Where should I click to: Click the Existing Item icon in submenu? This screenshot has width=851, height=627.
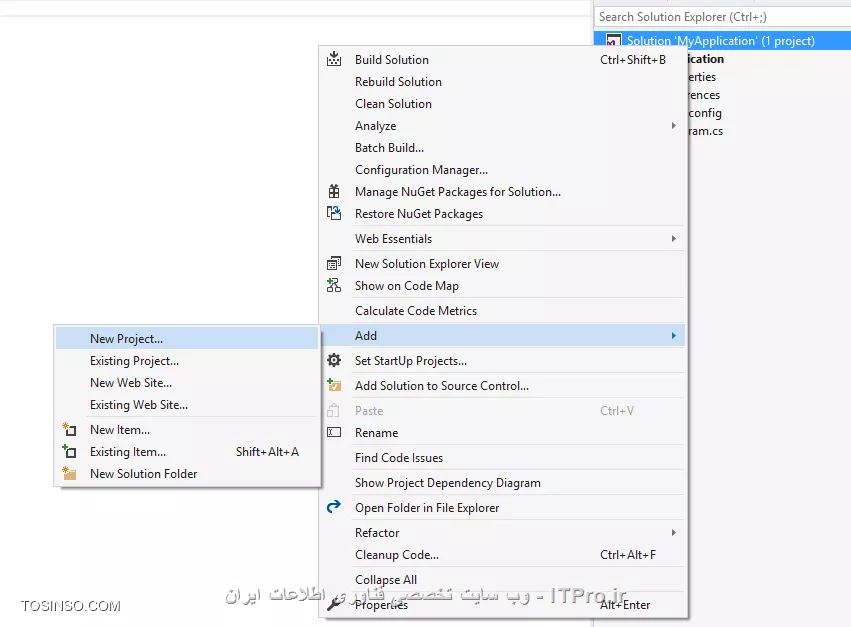(69, 452)
